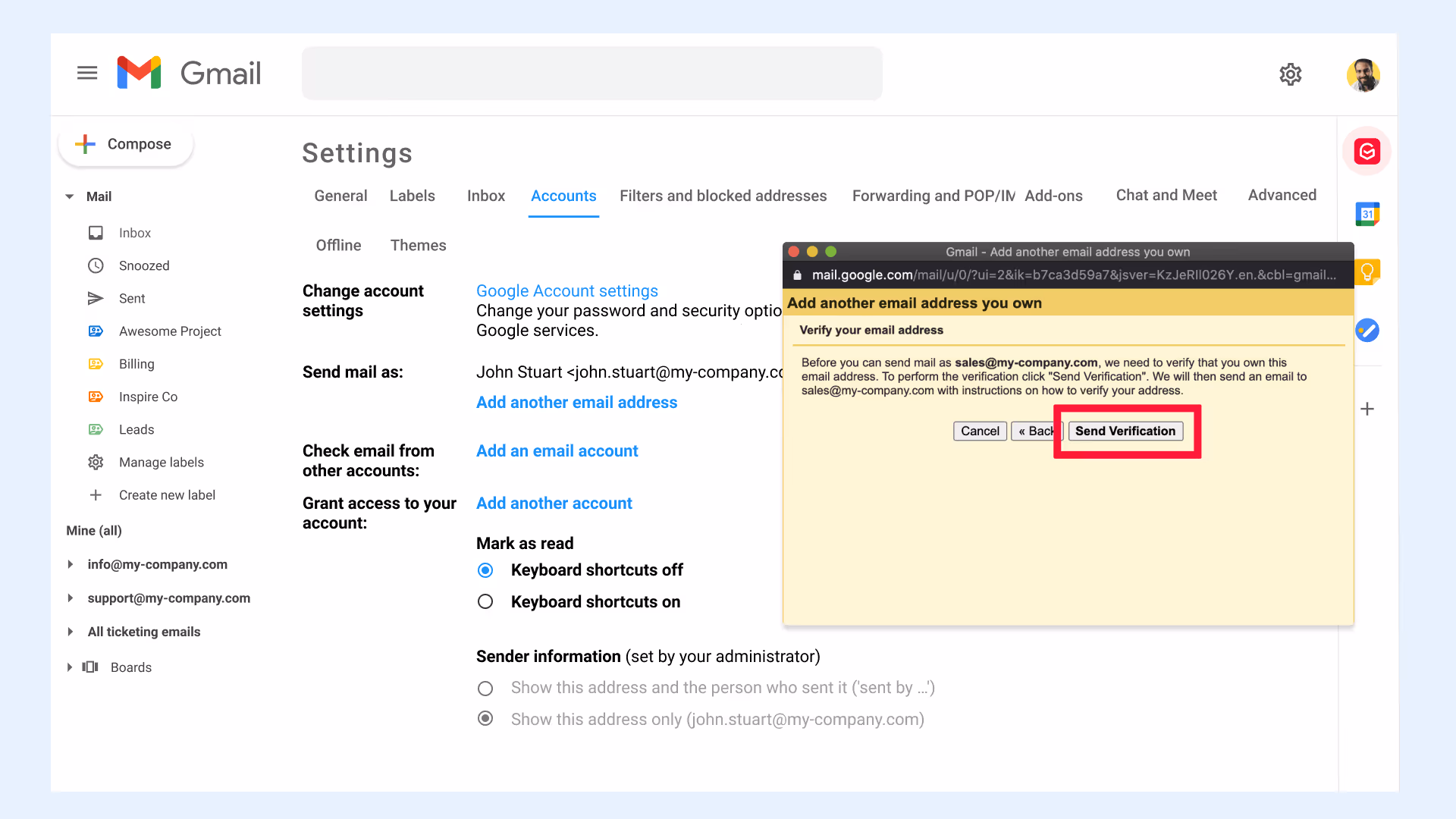This screenshot has height=819, width=1456.
Task: Expand the Boards section arrow
Action: pos(70,667)
